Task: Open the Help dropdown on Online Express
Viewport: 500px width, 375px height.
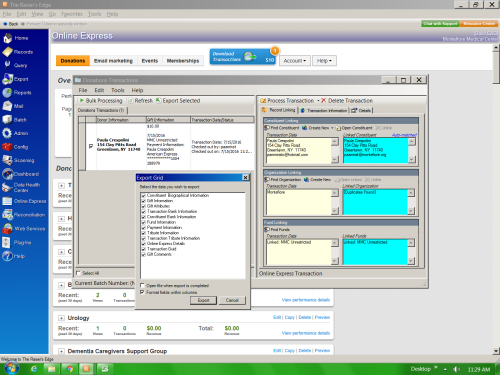Action: (324, 61)
